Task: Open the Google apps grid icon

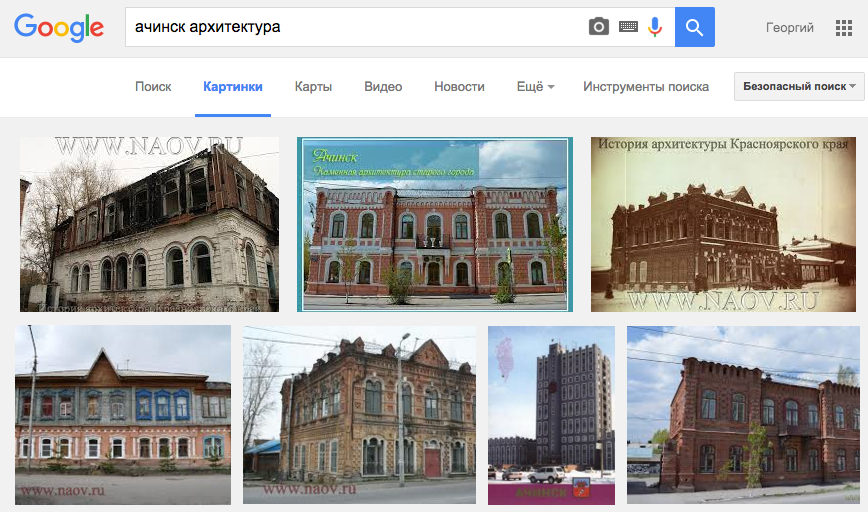Action: [x=844, y=27]
